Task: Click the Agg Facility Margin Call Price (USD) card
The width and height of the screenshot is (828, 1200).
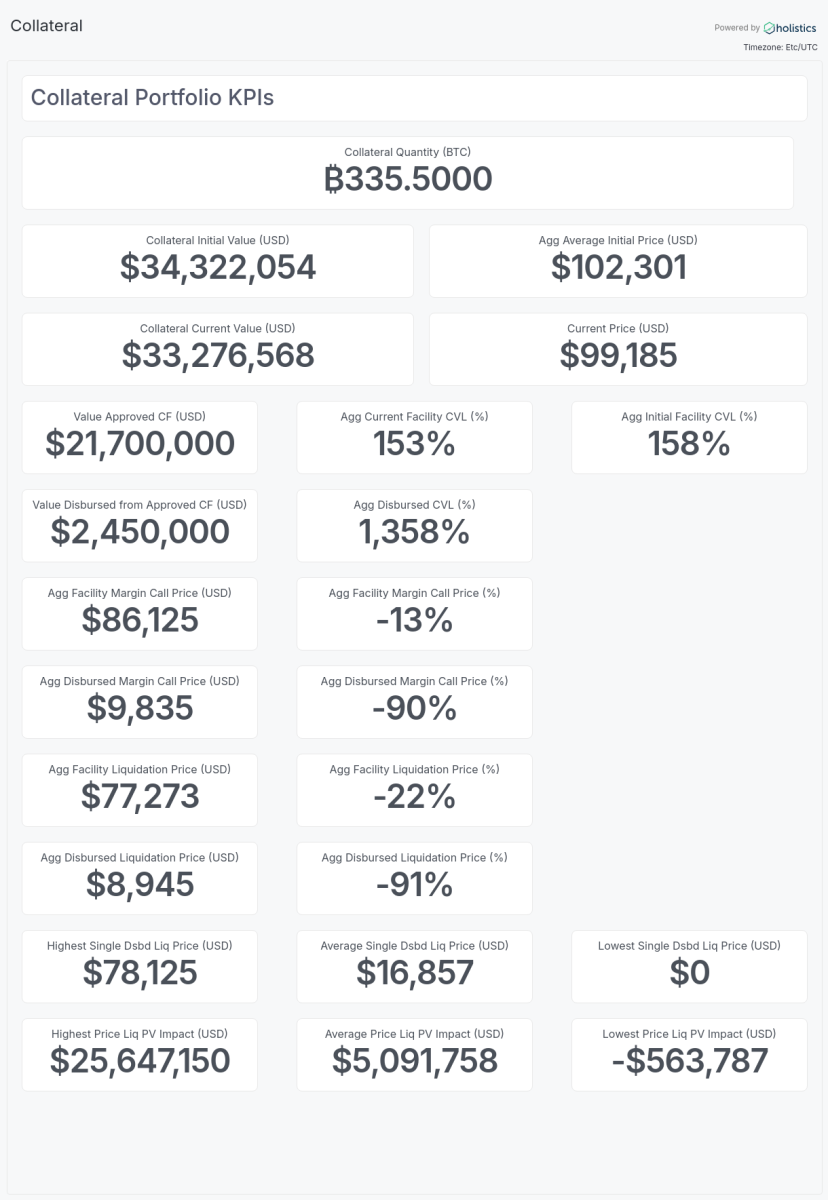Action: tap(139, 613)
